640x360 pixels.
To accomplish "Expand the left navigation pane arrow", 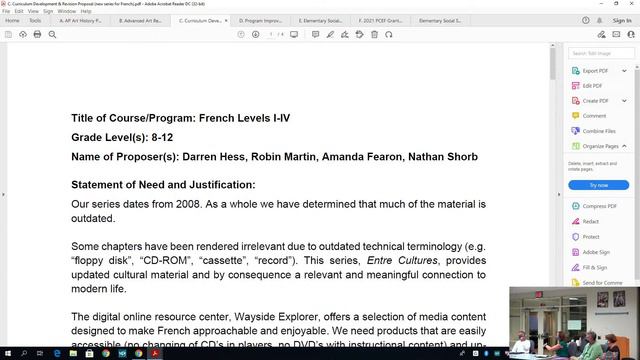I will pyautogui.click(x=3, y=194).
